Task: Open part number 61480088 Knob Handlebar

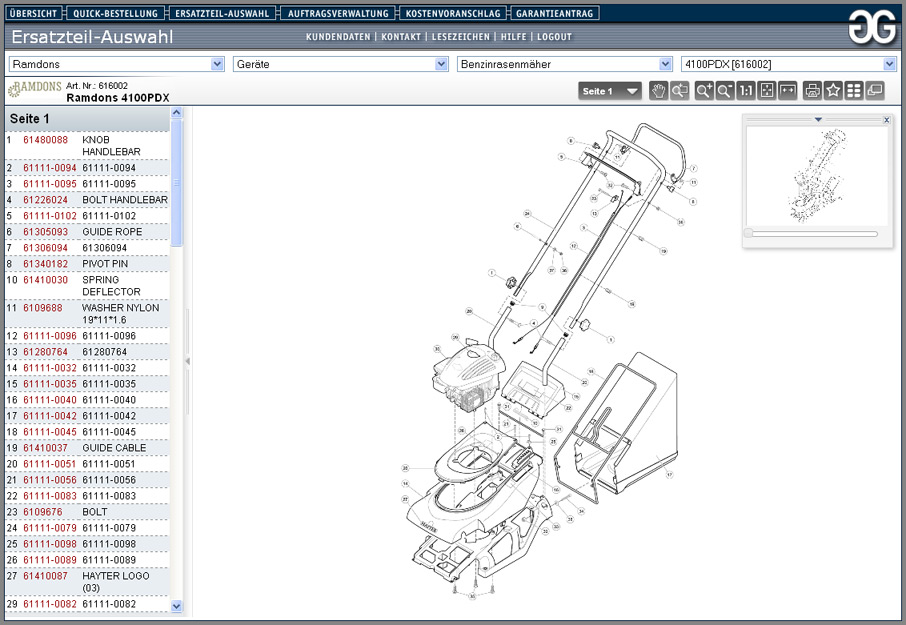Action: [x=45, y=140]
